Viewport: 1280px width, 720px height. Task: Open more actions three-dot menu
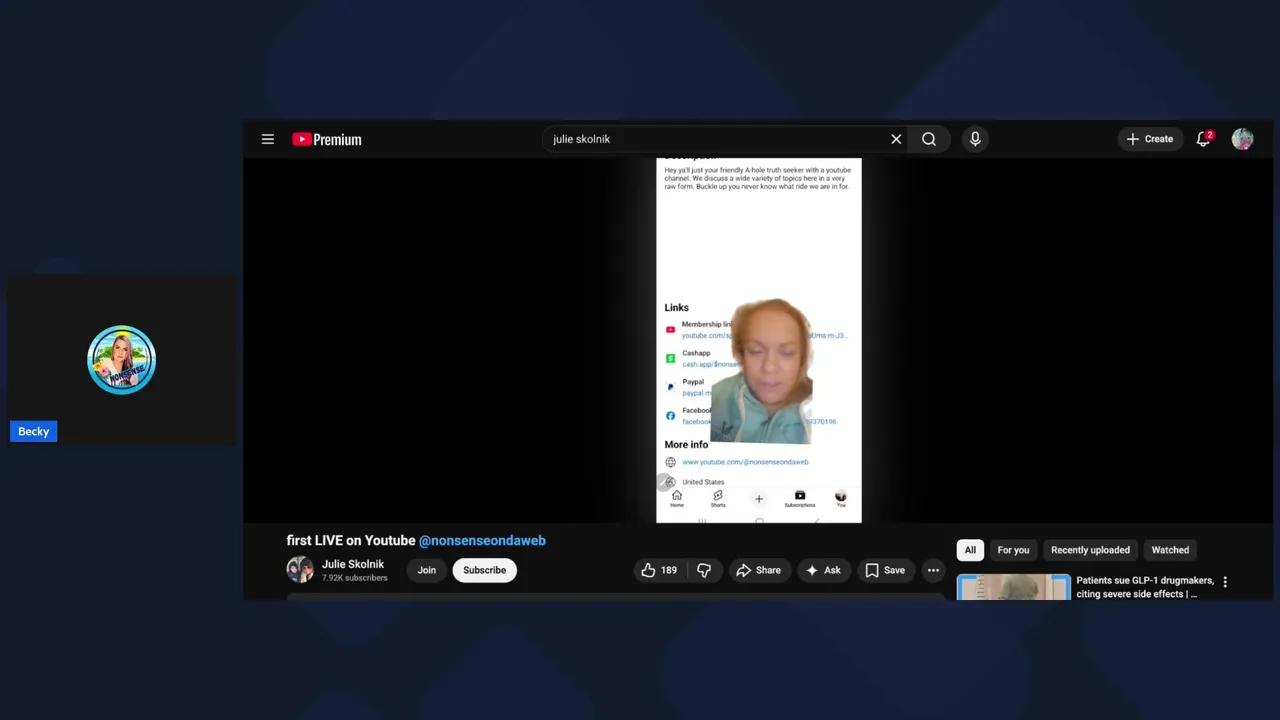coord(933,570)
